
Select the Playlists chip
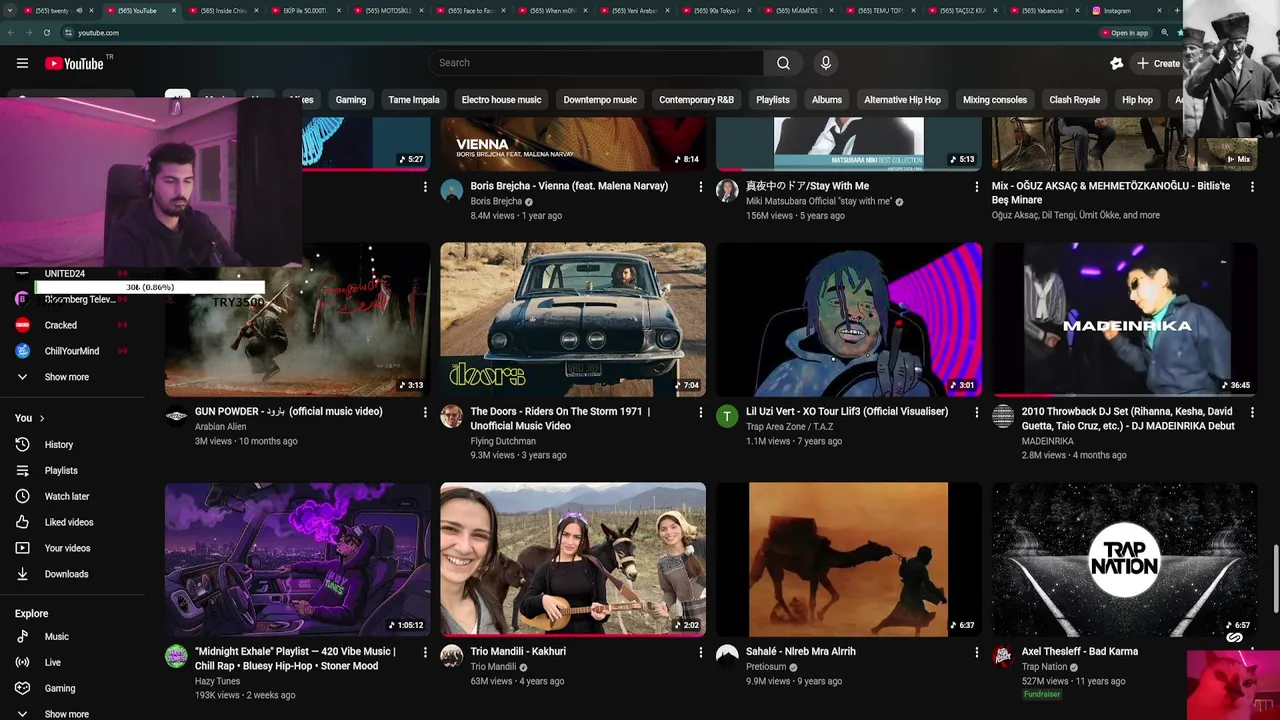tap(772, 100)
